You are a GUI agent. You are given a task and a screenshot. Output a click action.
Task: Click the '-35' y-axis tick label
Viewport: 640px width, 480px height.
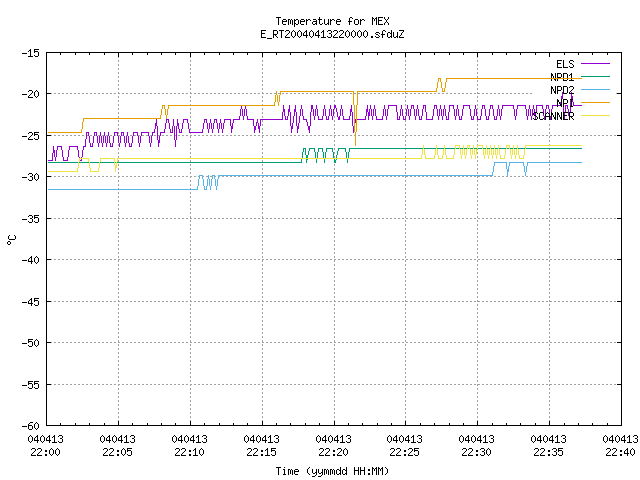[31, 219]
